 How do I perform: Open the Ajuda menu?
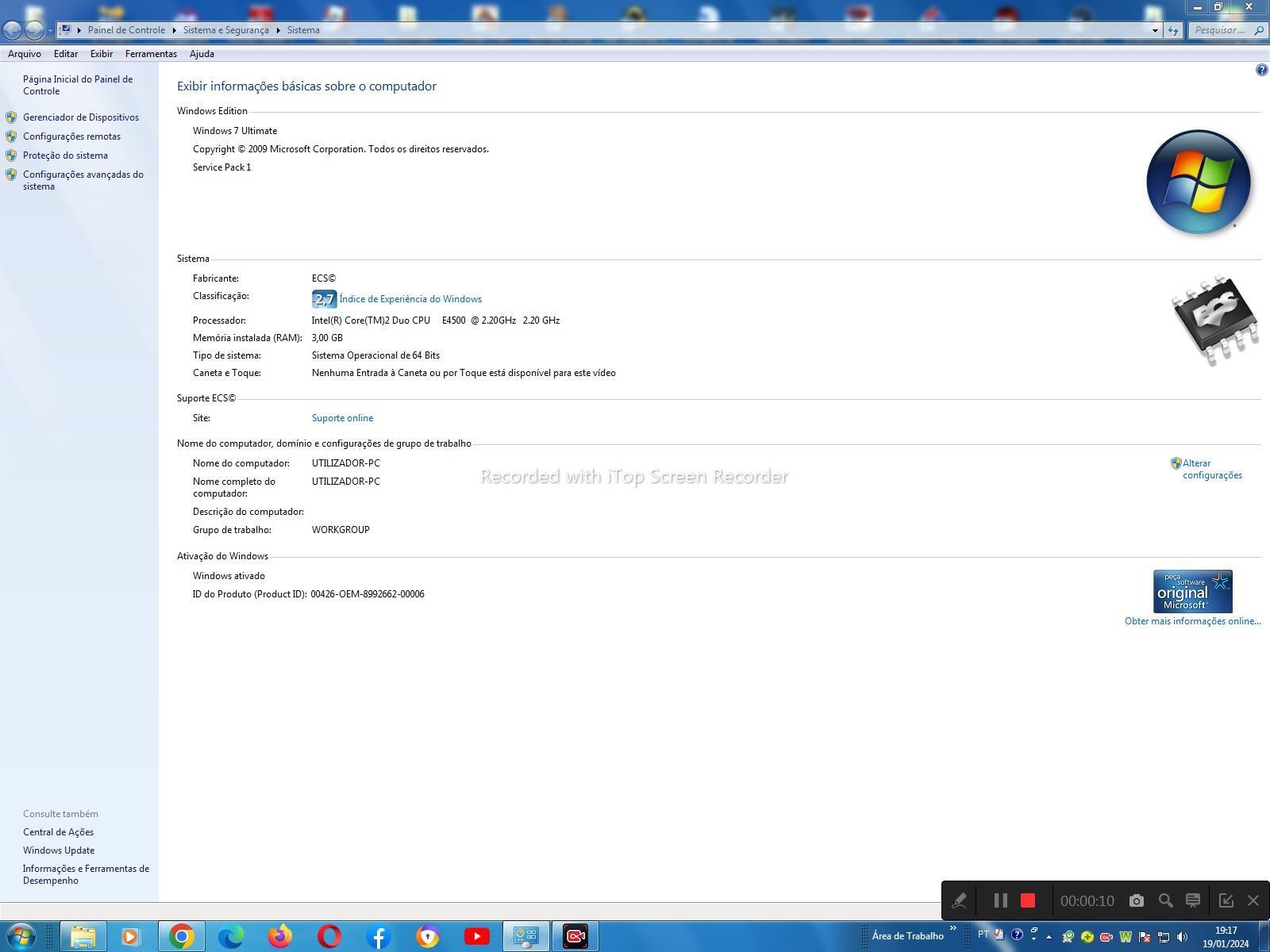[x=202, y=54]
